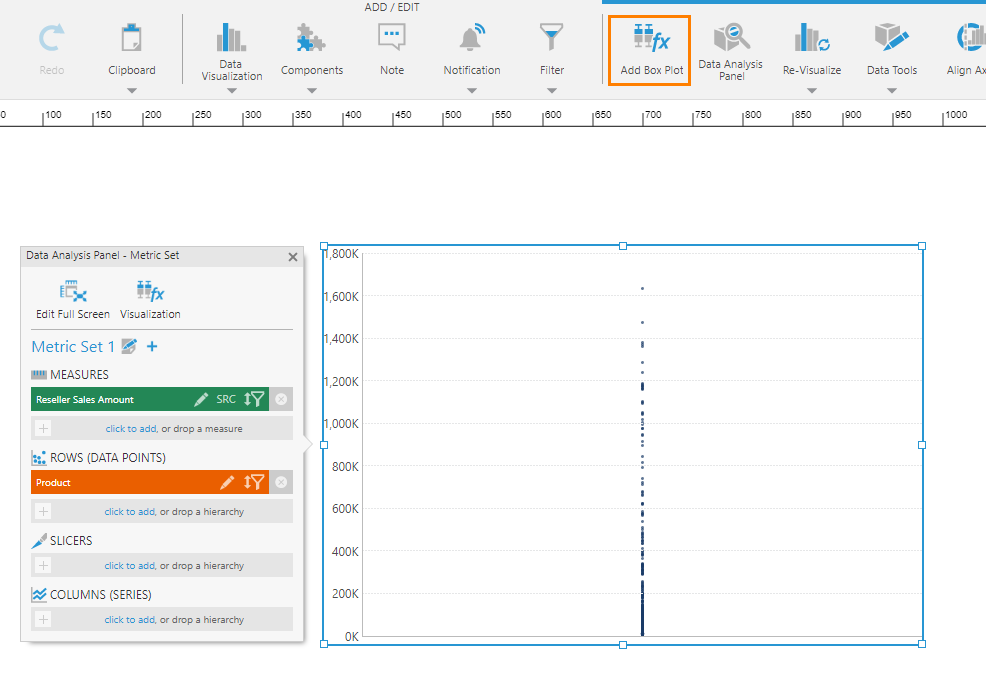Click the Re-Visualize icon

tap(811, 47)
